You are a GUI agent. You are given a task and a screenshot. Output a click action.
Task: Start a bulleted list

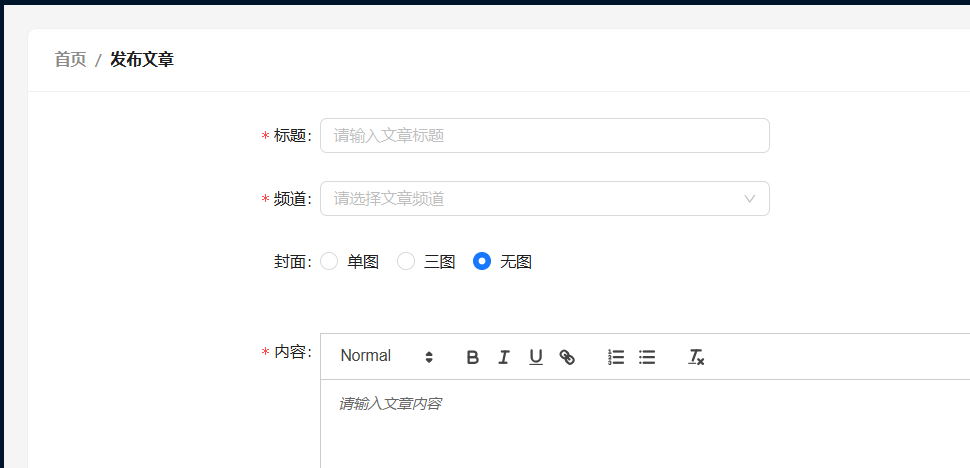(x=647, y=357)
